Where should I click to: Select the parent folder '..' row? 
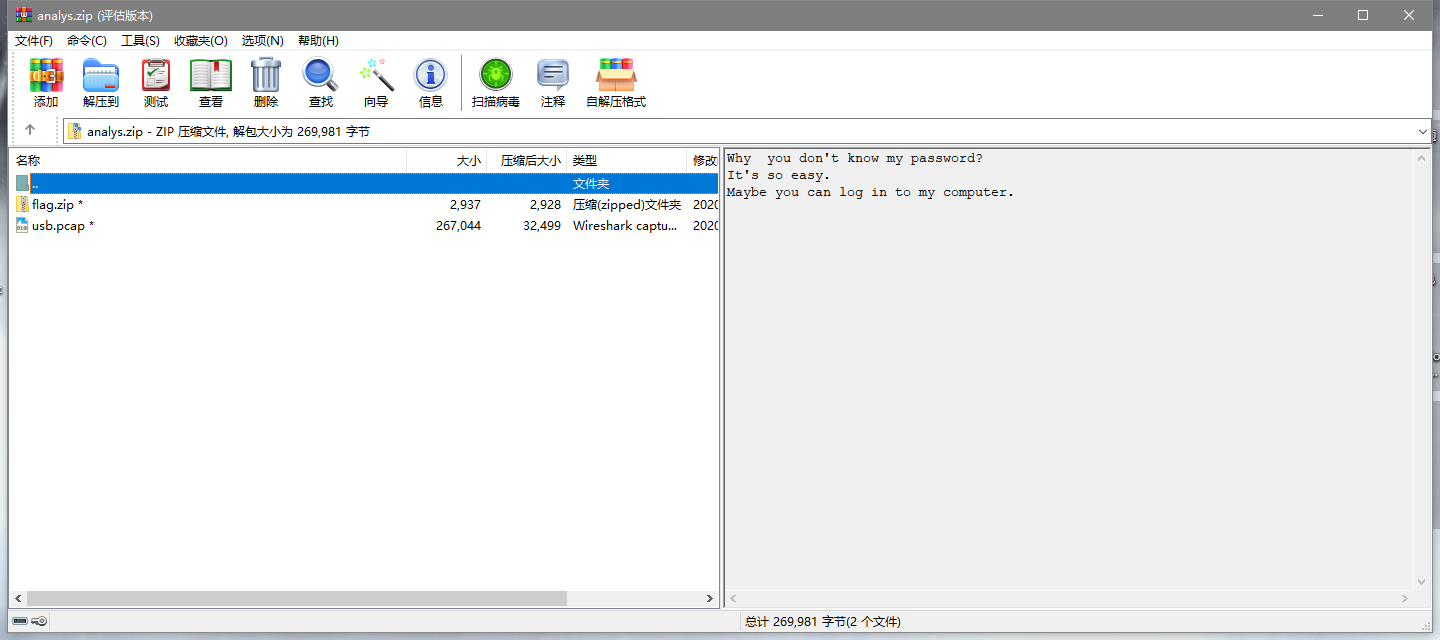click(364, 183)
